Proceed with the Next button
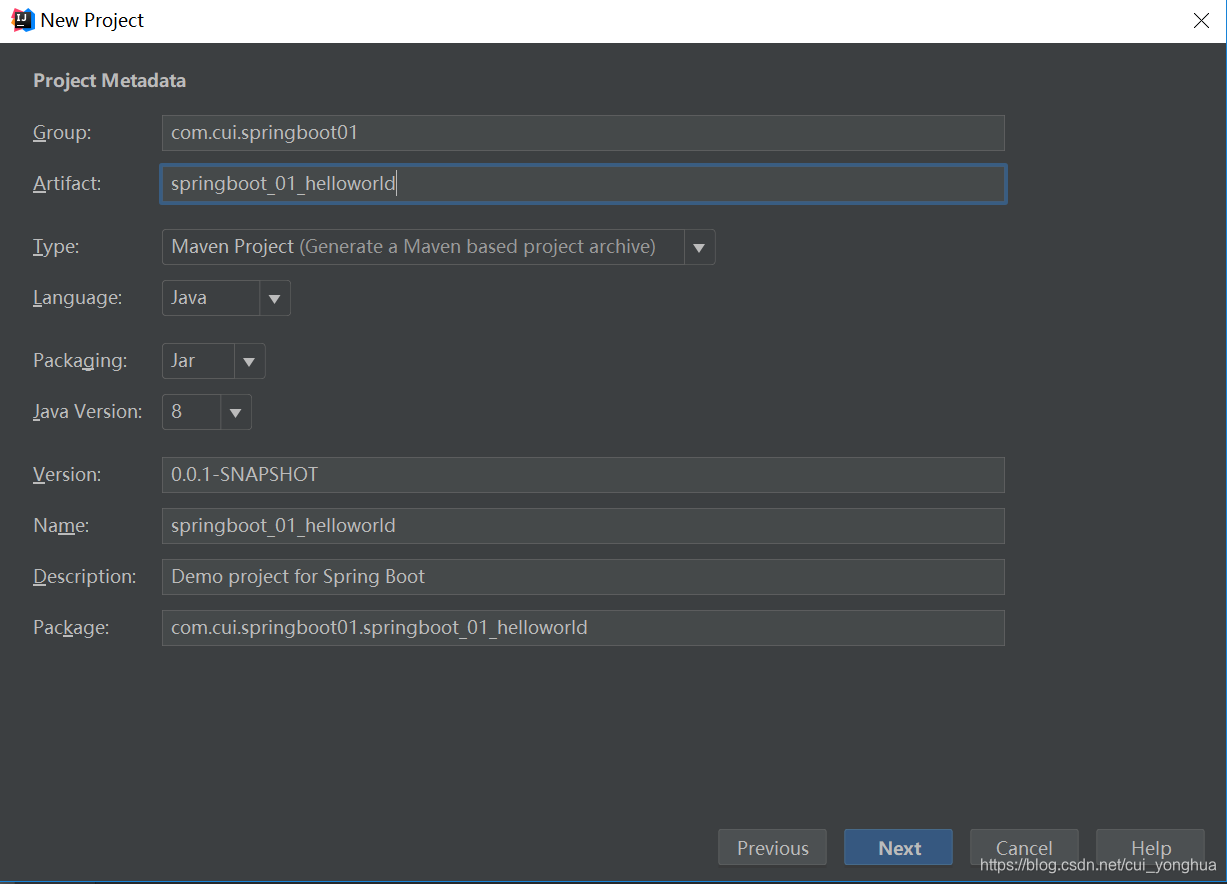This screenshot has width=1227, height=884. (x=898, y=848)
